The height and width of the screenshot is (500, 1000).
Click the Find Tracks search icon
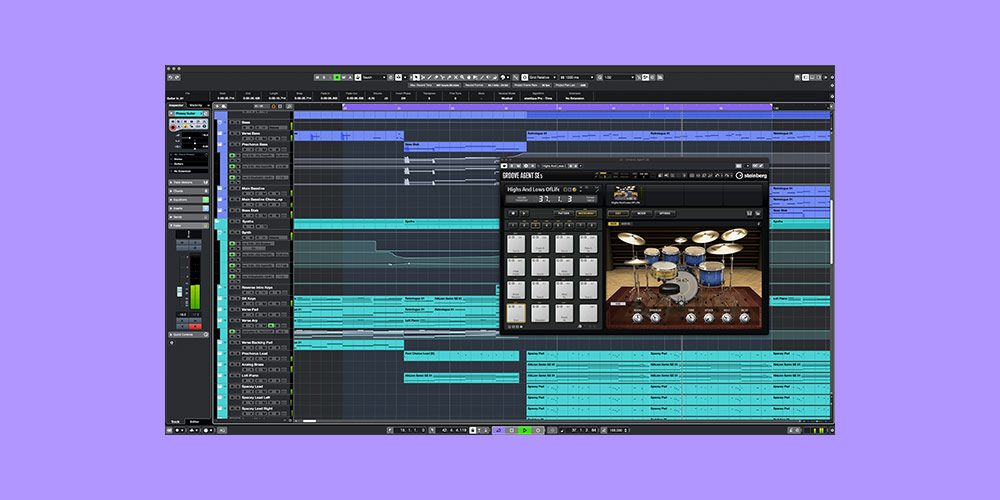coord(288,106)
